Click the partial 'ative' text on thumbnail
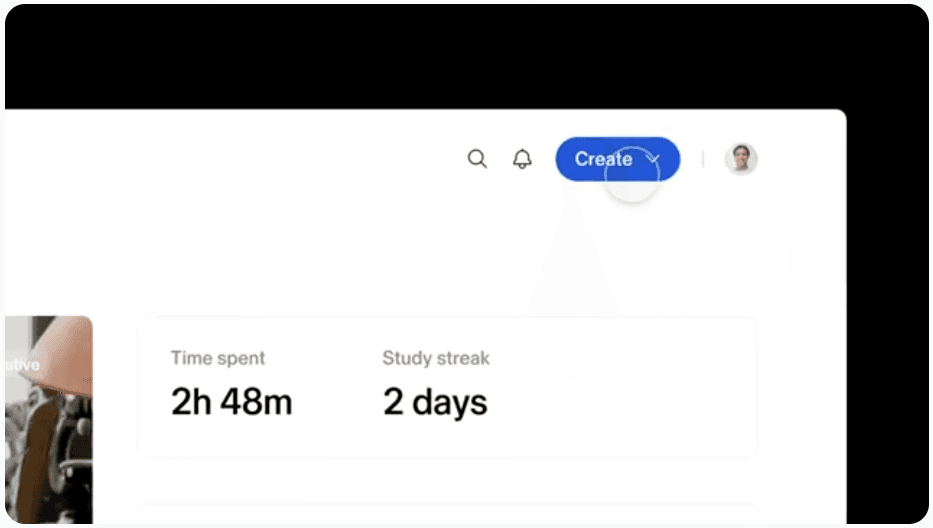The image size is (933, 528). pyautogui.click(x=23, y=365)
